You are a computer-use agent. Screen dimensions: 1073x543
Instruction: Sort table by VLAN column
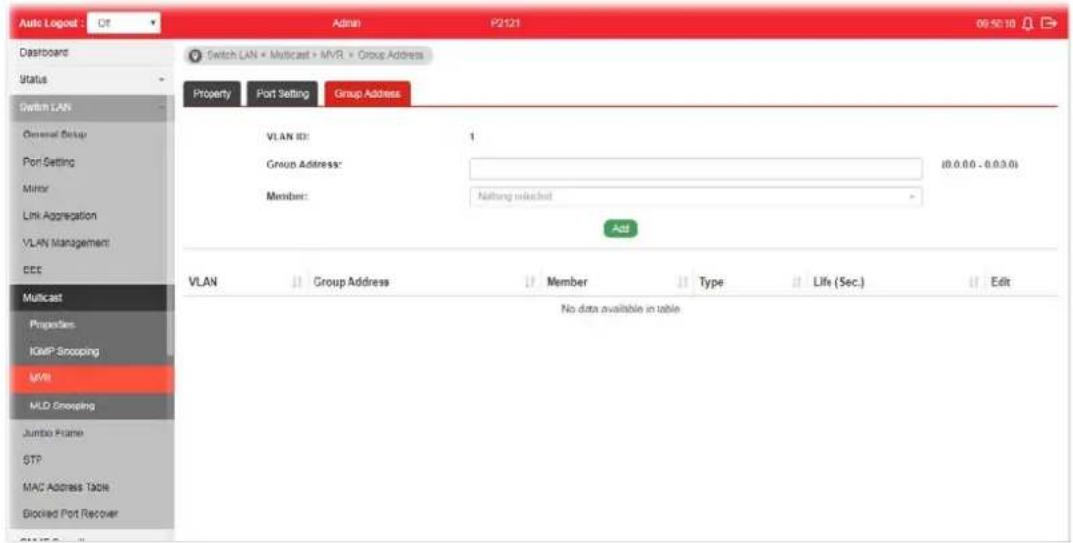pyautogui.click(x=245, y=282)
